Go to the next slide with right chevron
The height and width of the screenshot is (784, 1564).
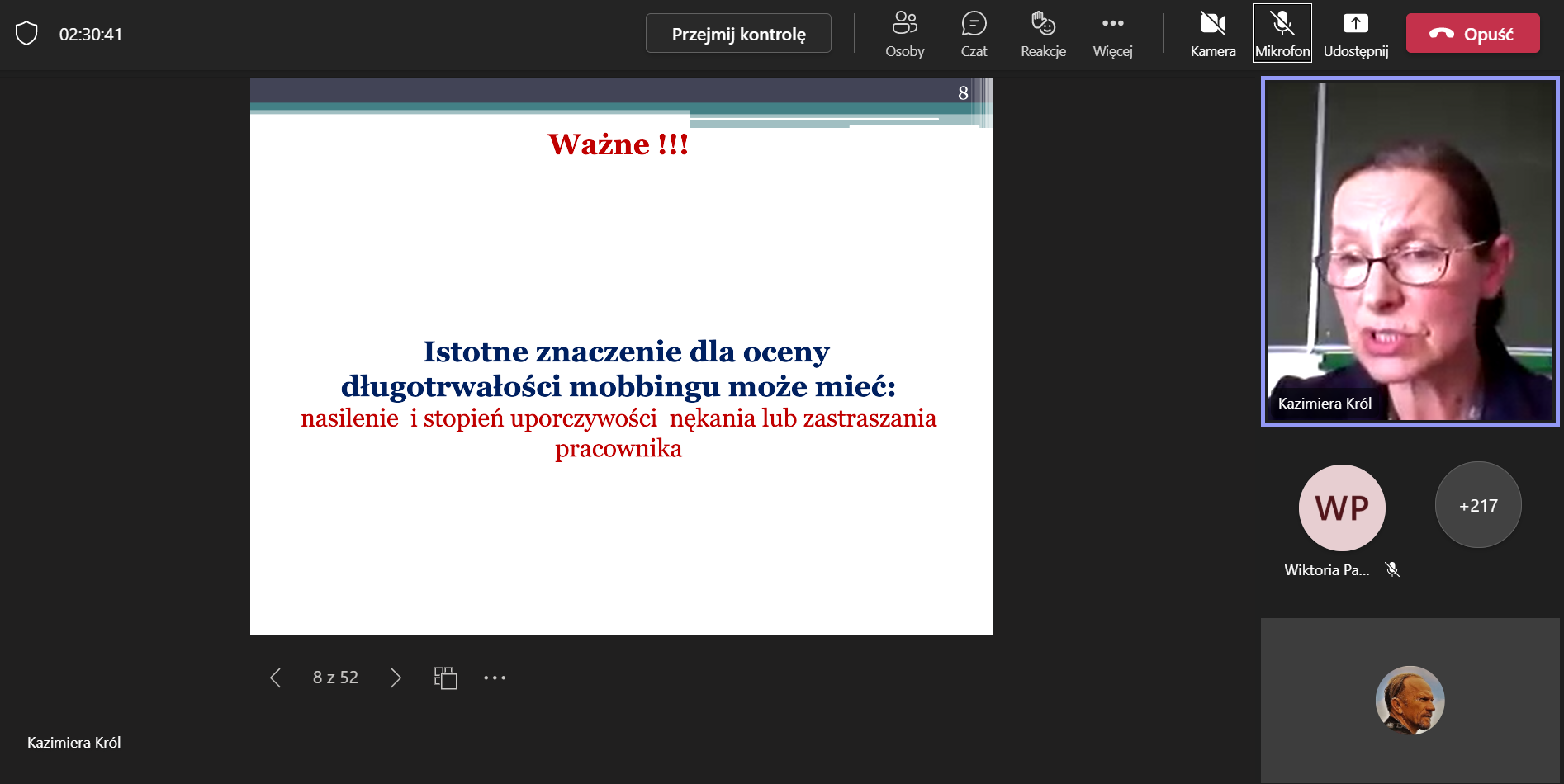(396, 677)
